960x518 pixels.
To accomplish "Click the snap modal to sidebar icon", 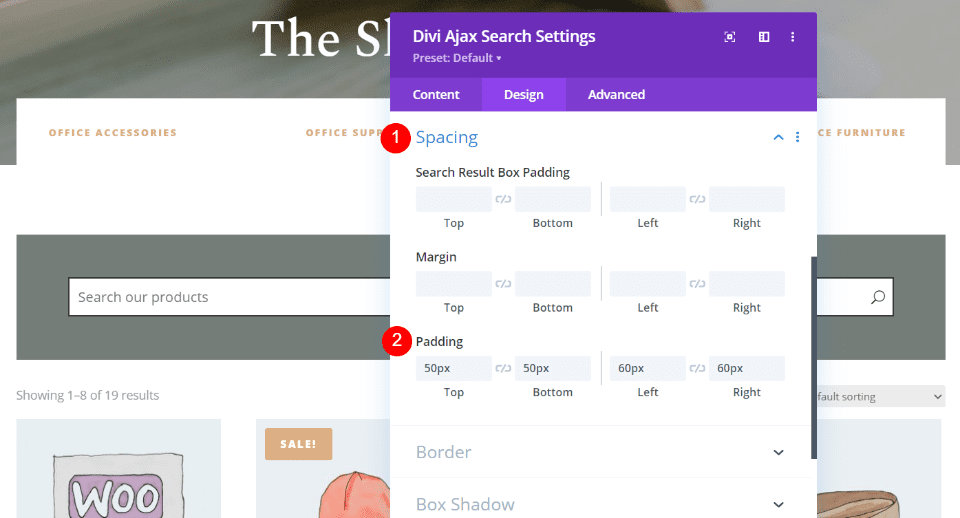I will [764, 37].
